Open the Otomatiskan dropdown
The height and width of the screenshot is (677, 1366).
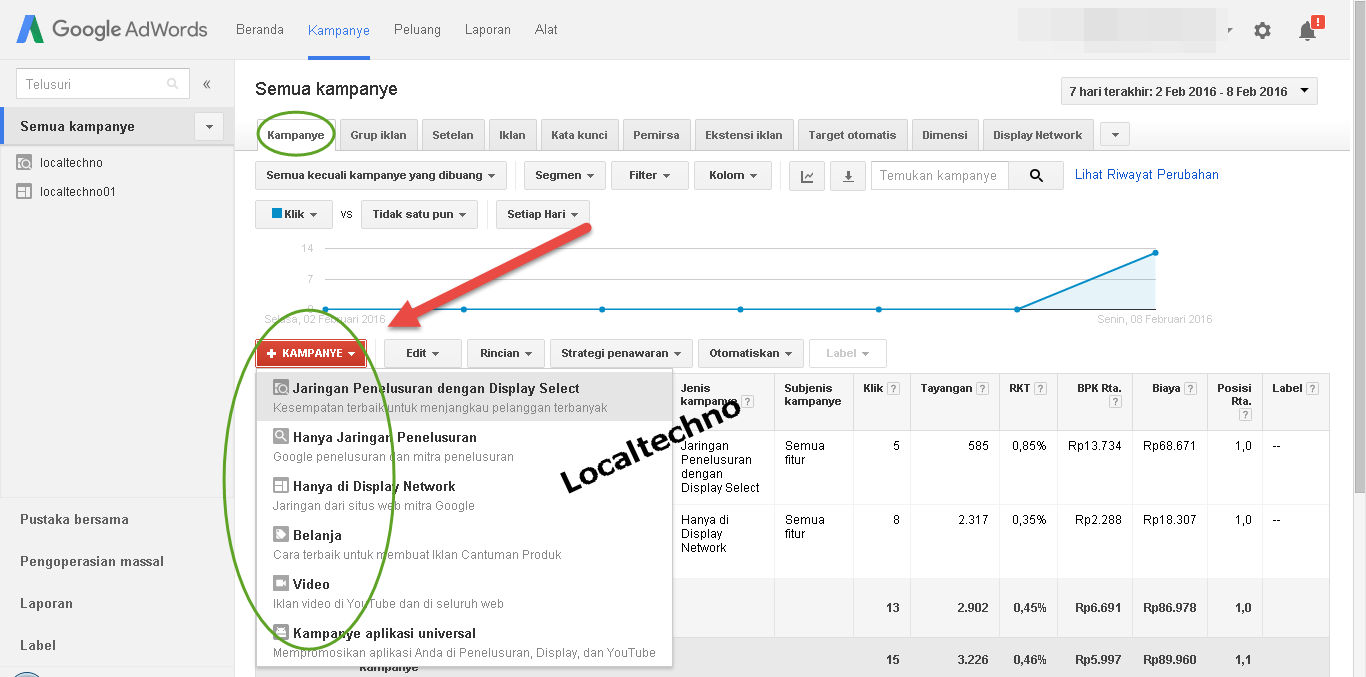click(x=750, y=353)
